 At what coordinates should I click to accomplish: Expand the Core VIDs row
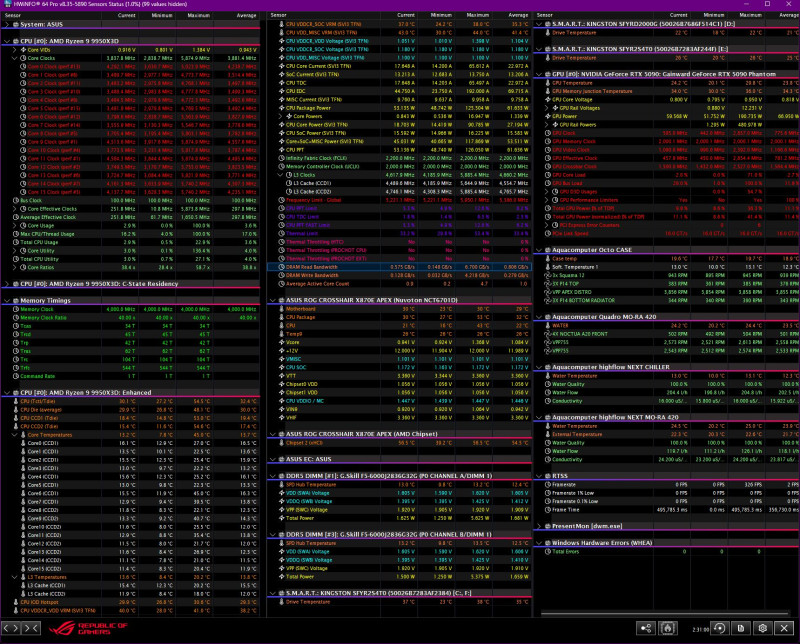15,50
